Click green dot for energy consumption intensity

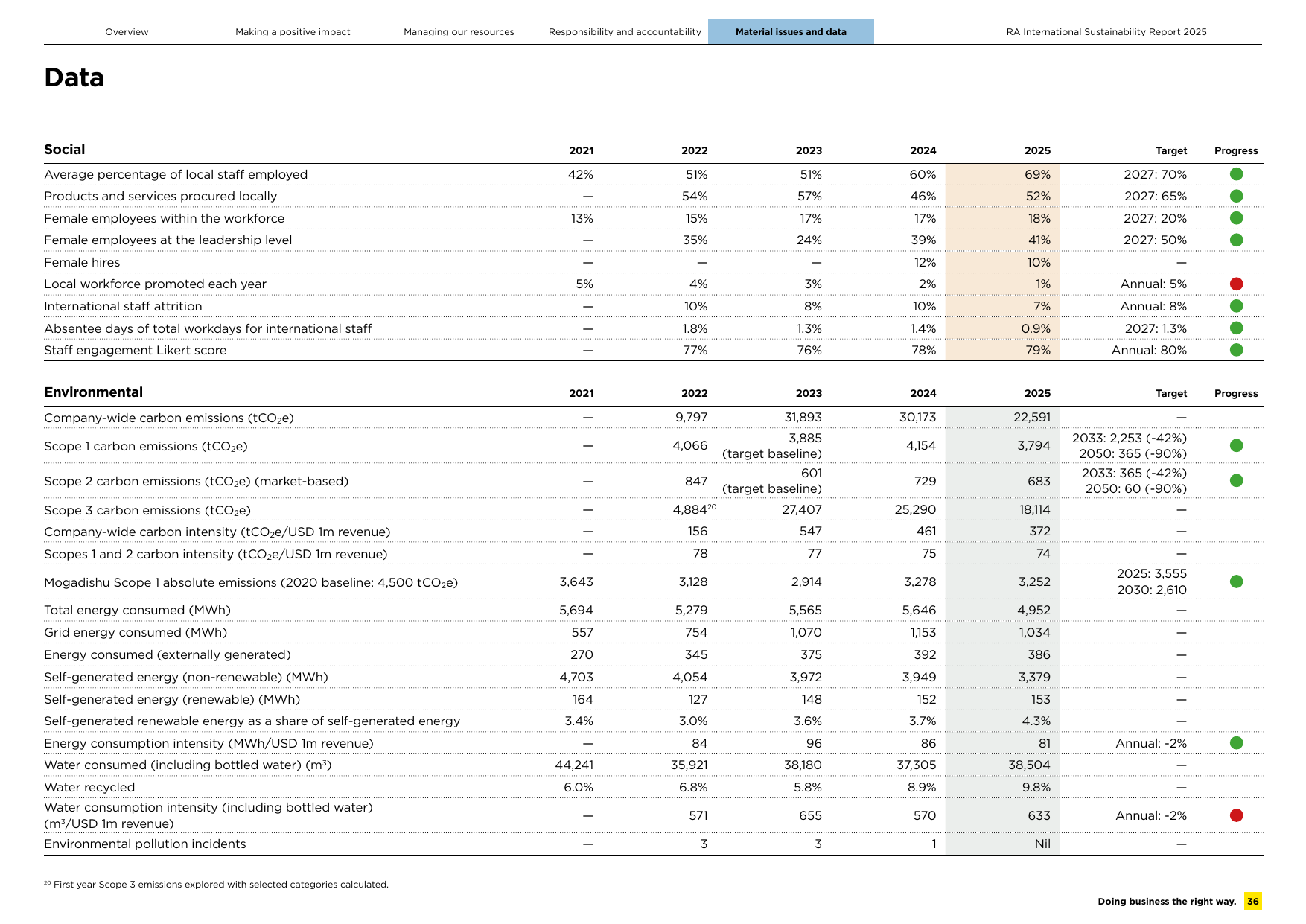[1237, 742]
